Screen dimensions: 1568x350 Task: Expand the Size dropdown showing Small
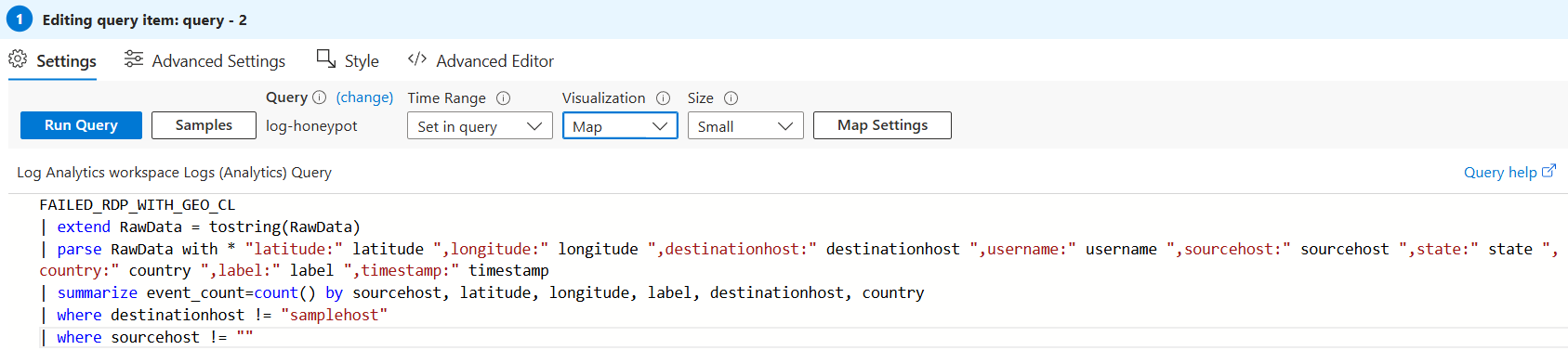[x=745, y=126]
